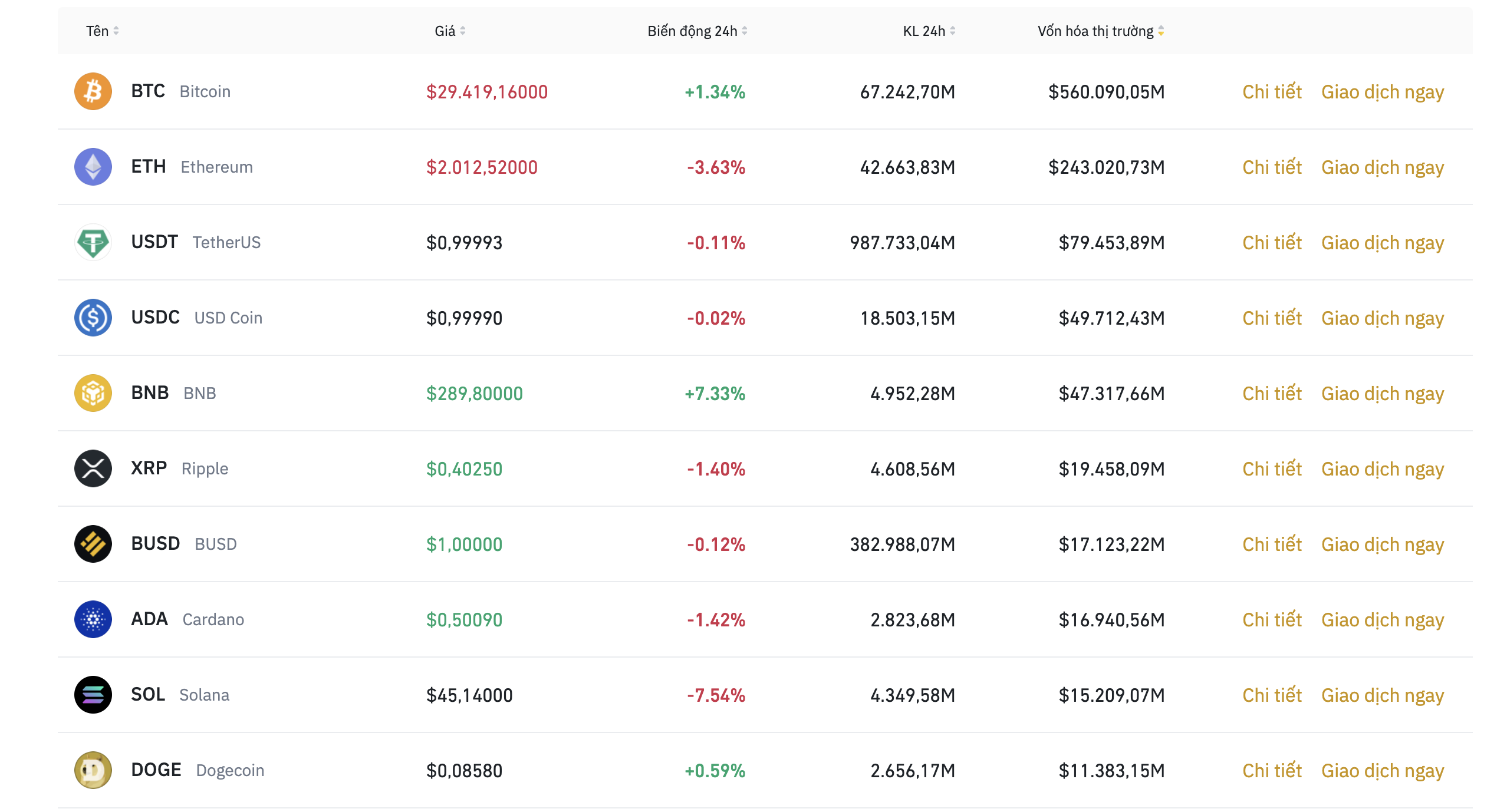Image resolution: width=1507 pixels, height=812 pixels.
Task: Click Giao dịch ngay for BNB
Action: 1383,395
